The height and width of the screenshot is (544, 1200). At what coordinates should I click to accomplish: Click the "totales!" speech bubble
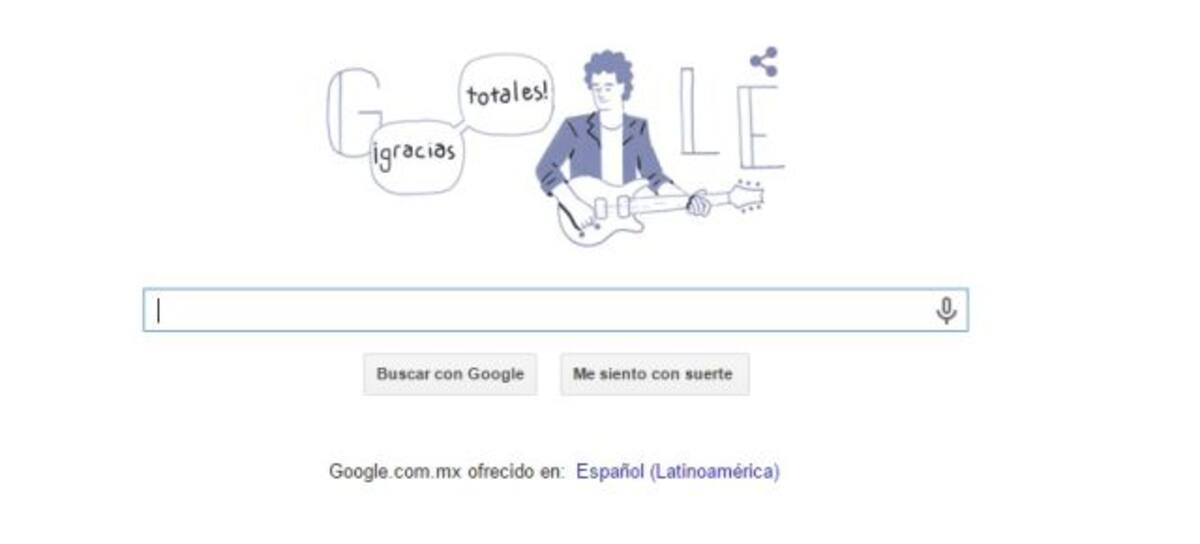507,93
